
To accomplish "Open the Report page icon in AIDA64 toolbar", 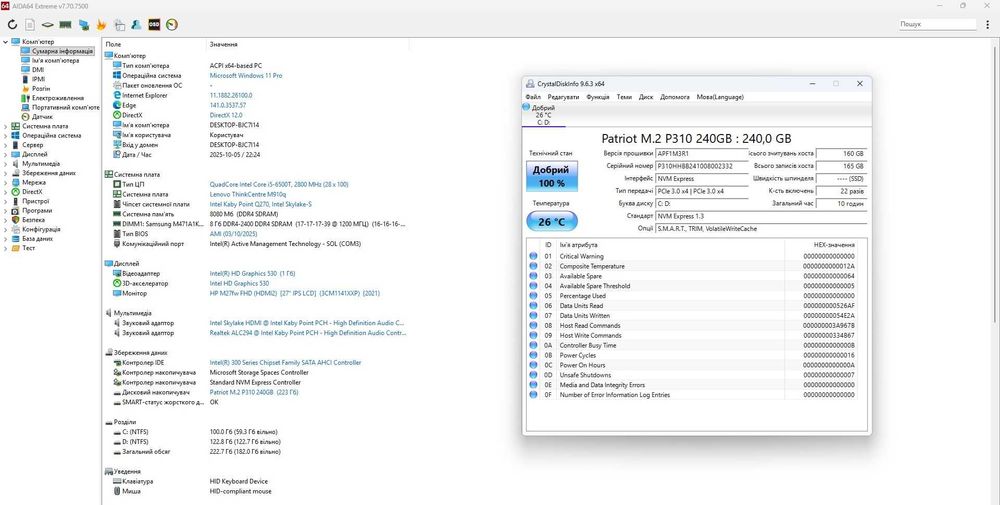I will point(30,25).
